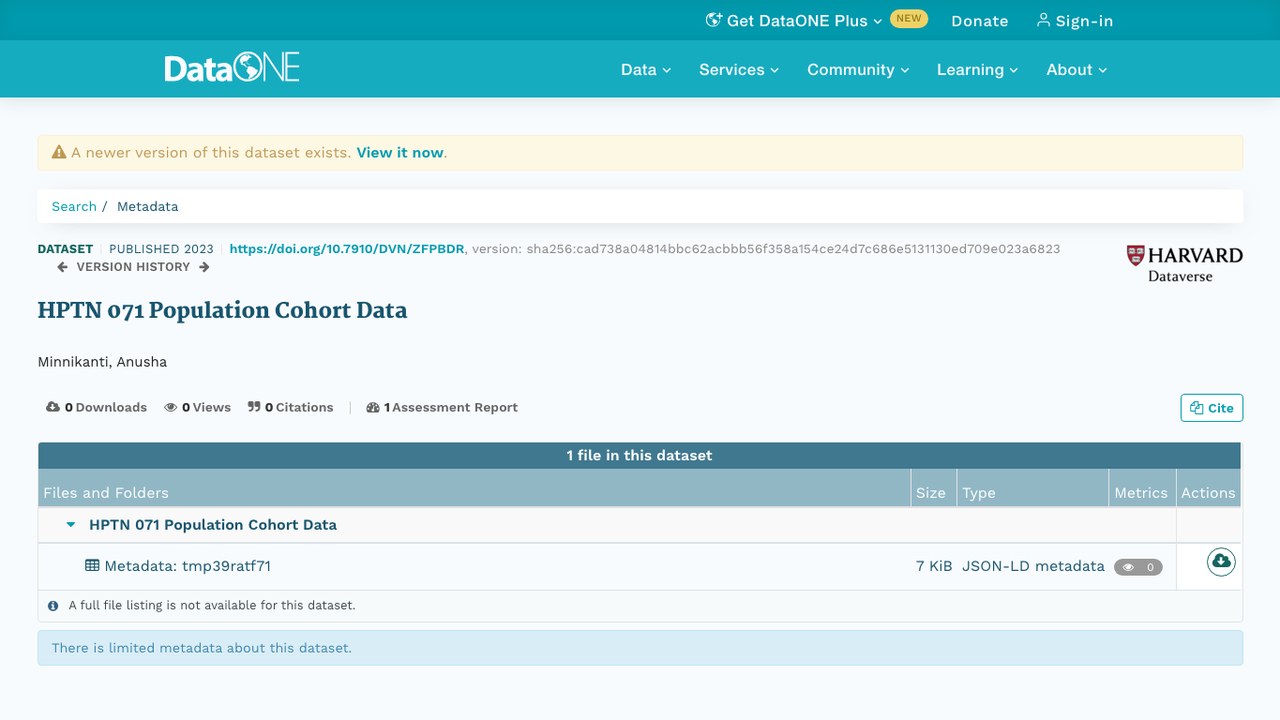
Task: Click the DataONE logo
Action: pos(232,68)
